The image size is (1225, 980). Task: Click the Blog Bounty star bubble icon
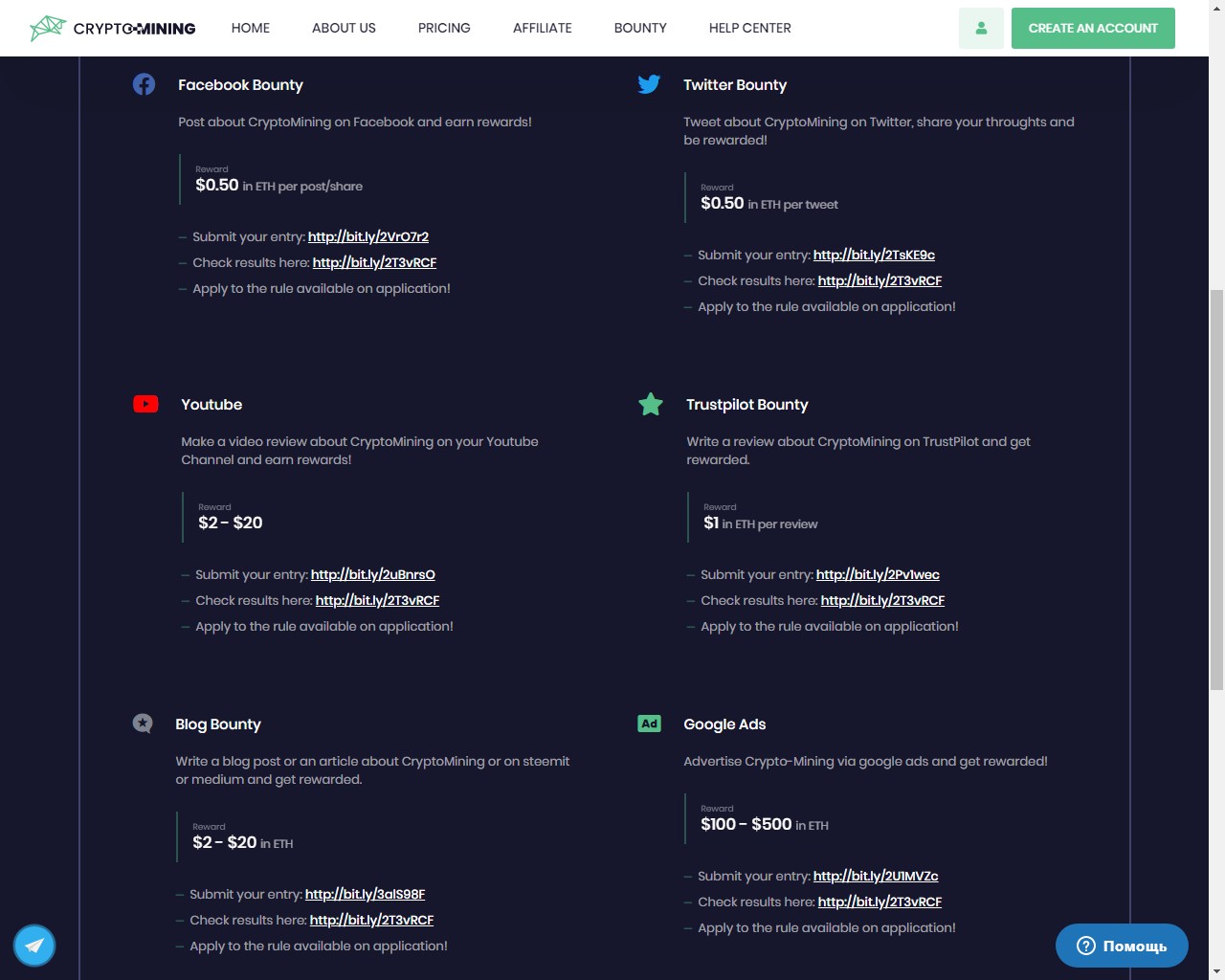pyautogui.click(x=143, y=724)
